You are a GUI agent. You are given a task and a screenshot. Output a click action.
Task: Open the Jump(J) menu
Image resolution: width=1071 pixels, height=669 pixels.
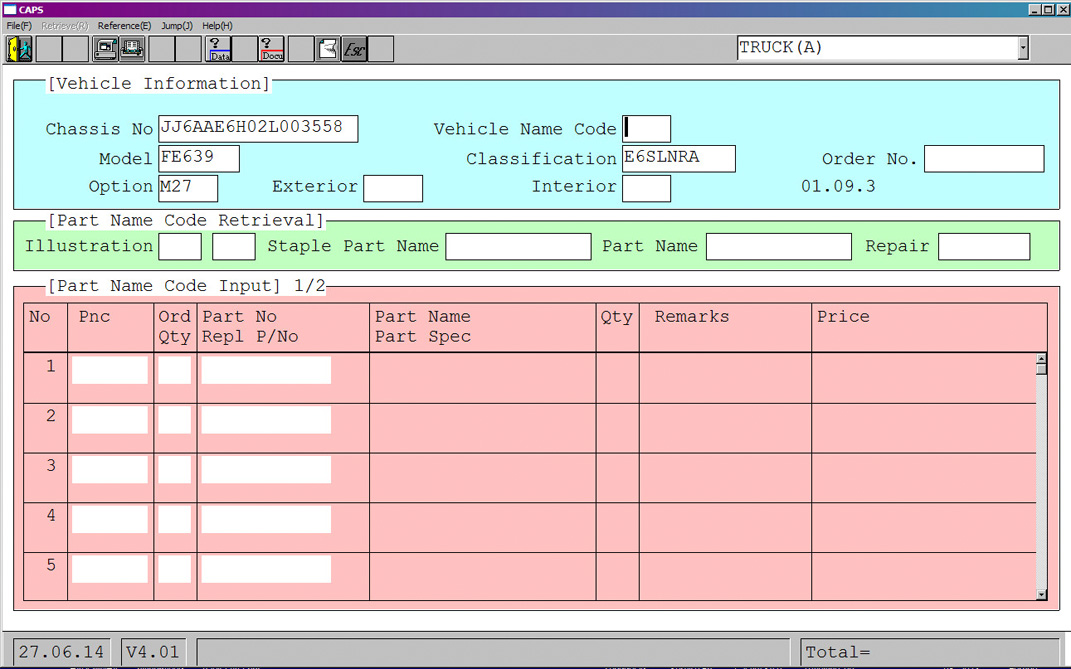point(177,26)
